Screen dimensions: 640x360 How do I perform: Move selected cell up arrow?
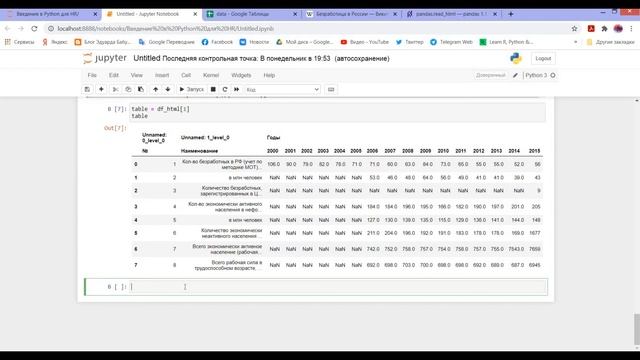pyautogui.click(x=156, y=89)
